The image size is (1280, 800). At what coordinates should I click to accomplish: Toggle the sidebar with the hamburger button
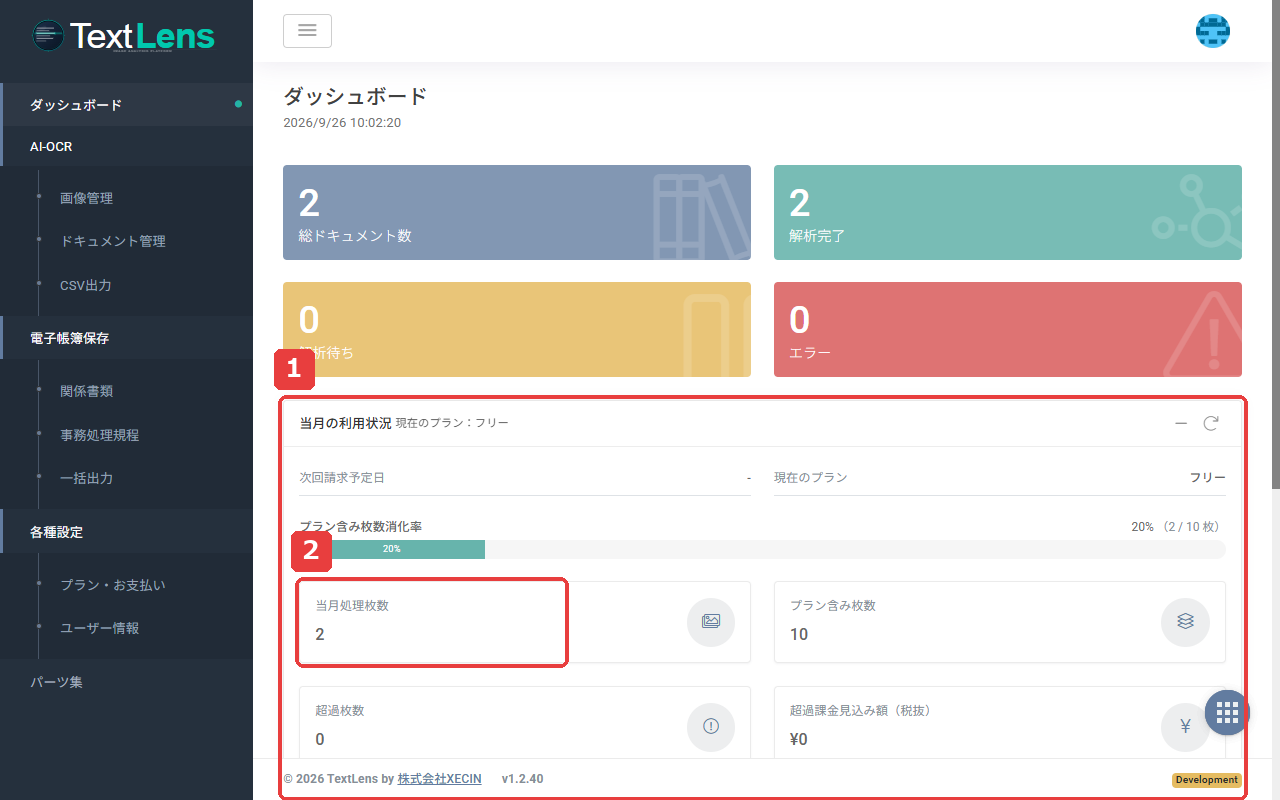coord(307,31)
